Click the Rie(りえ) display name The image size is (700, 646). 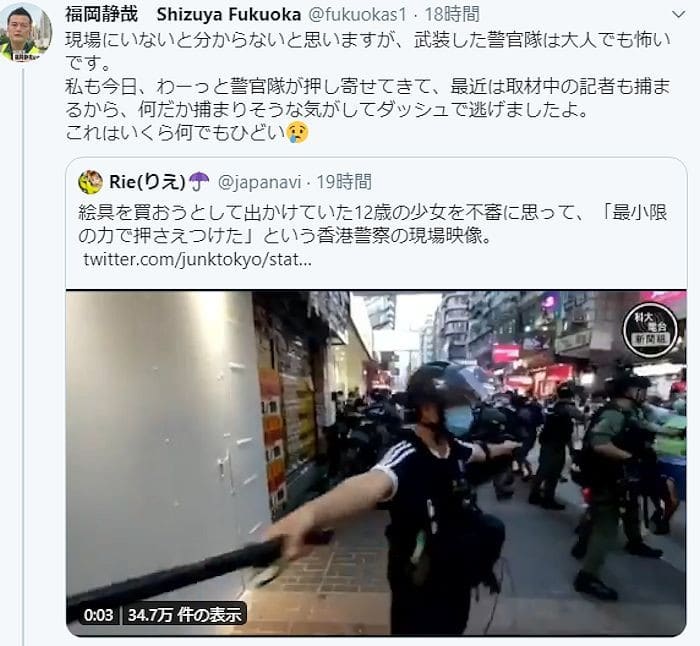point(147,182)
